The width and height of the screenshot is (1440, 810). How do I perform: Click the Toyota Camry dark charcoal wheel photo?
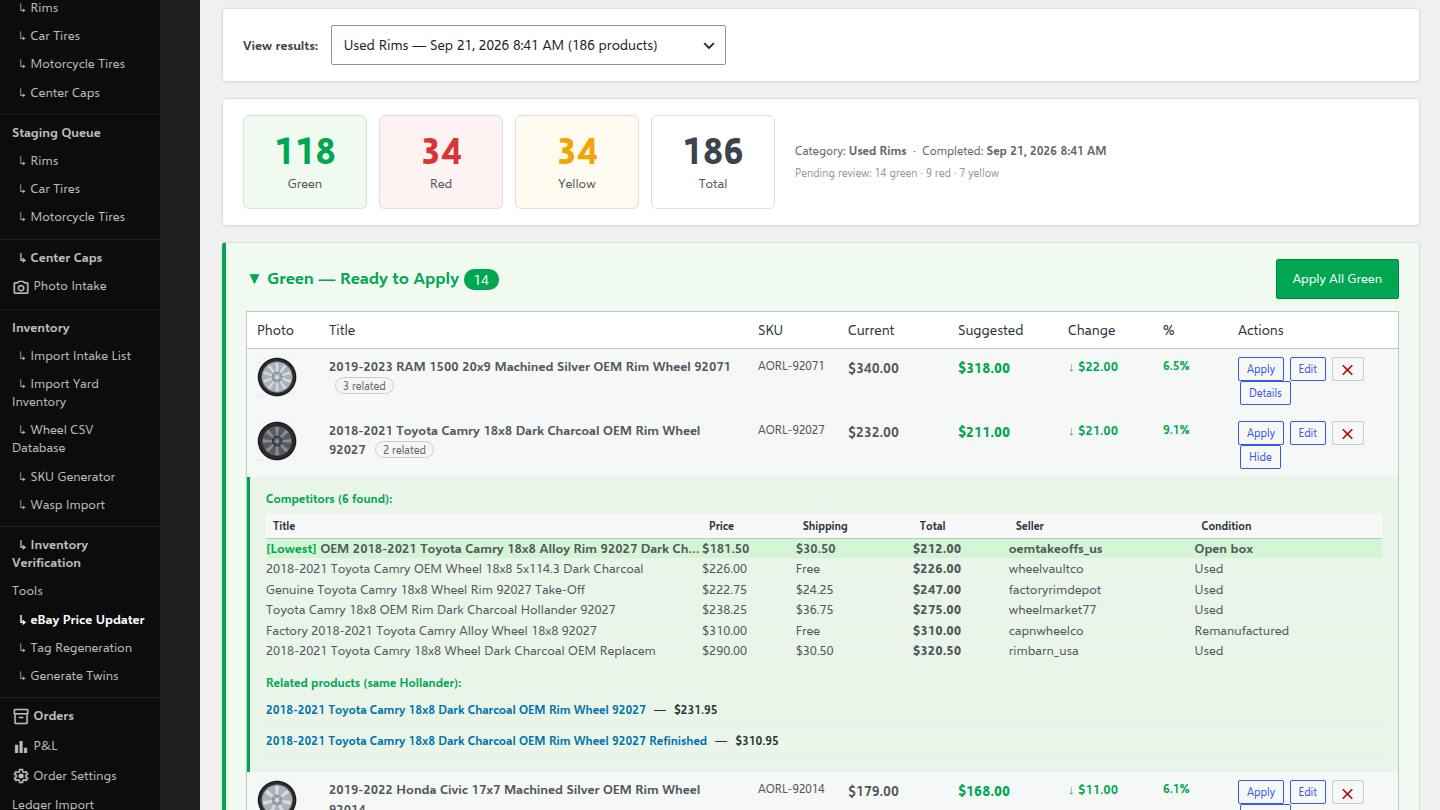tap(277, 441)
